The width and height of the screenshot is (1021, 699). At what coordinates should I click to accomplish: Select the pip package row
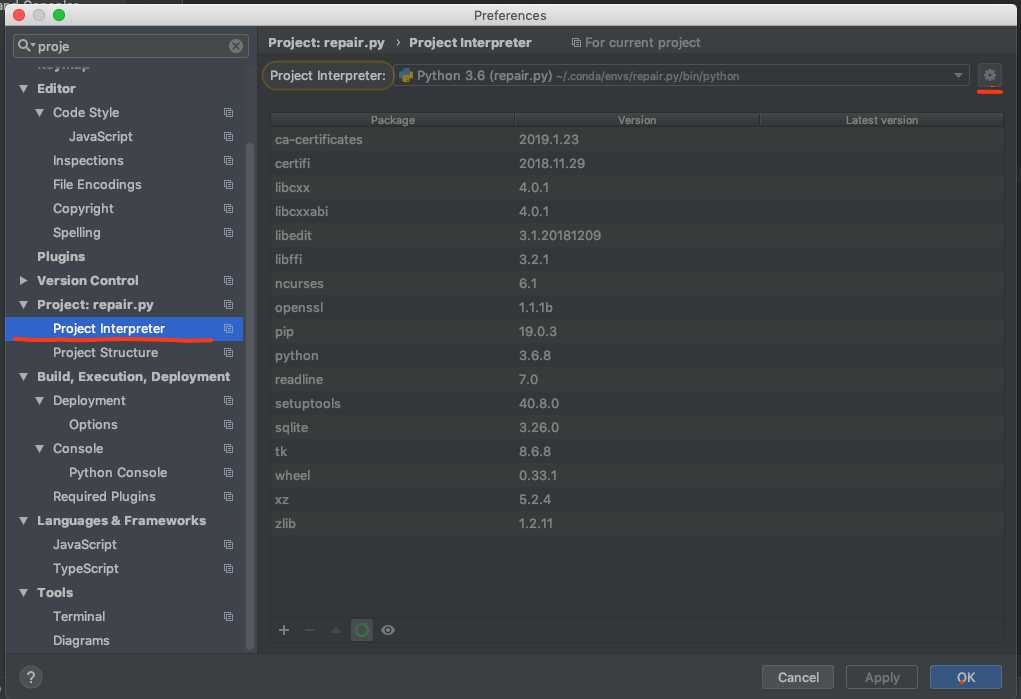[637, 332]
